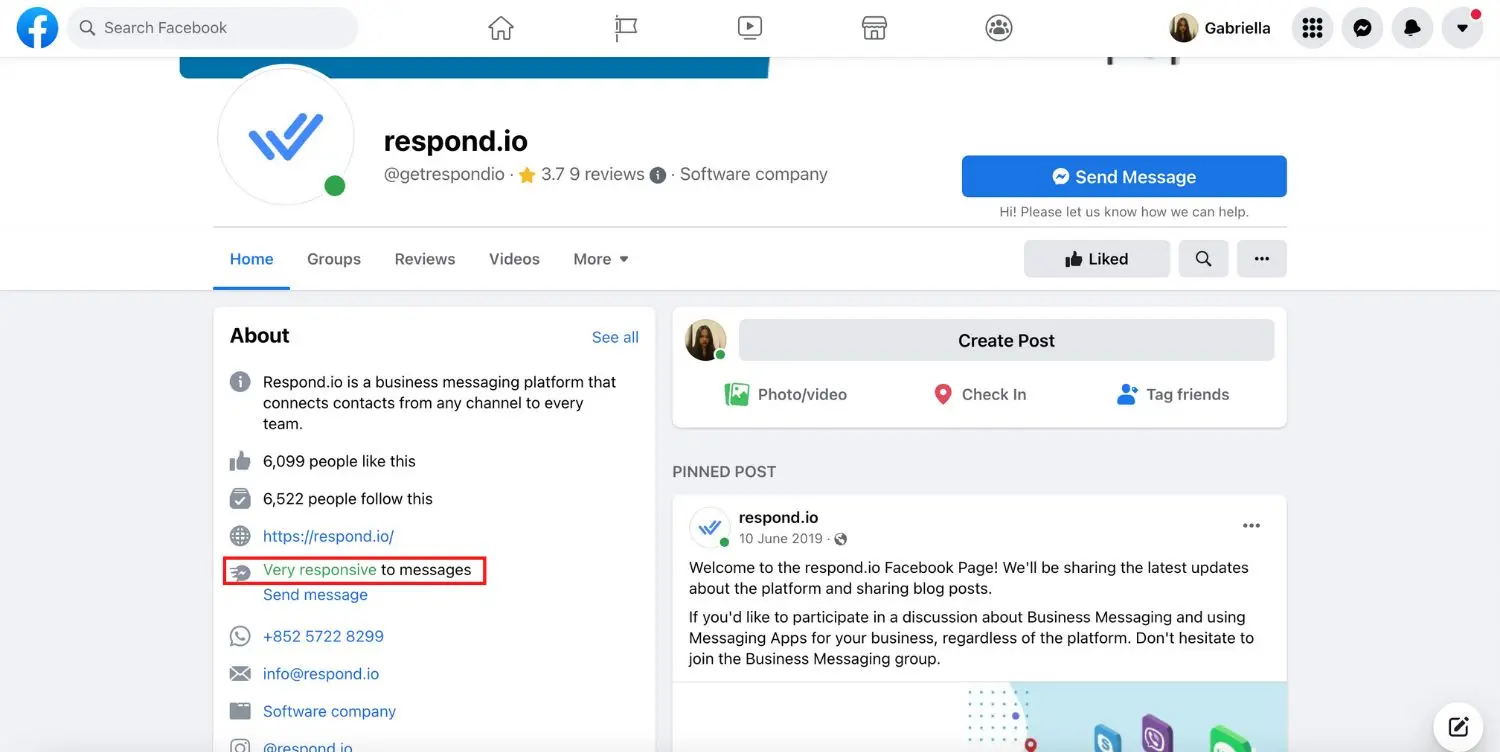The width and height of the screenshot is (1500, 752).
Task: Open the Marketplace icon
Action: 874,28
